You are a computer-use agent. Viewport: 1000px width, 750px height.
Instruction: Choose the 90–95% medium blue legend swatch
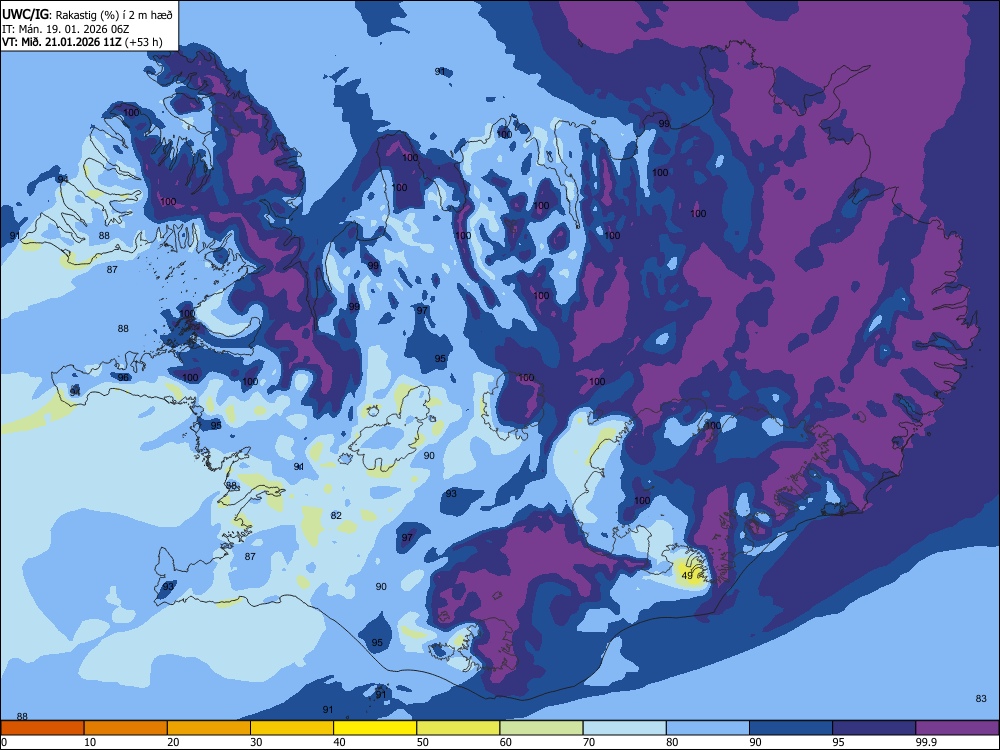point(791,728)
